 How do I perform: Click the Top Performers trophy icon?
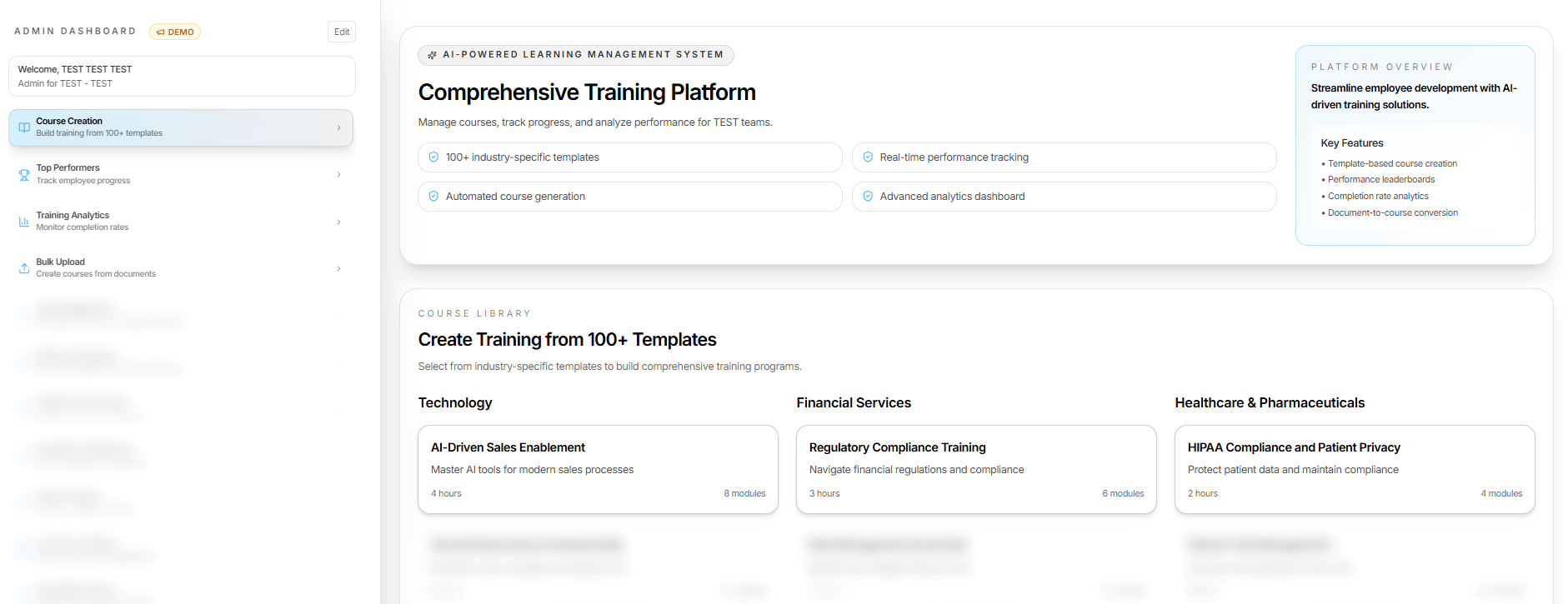click(24, 175)
